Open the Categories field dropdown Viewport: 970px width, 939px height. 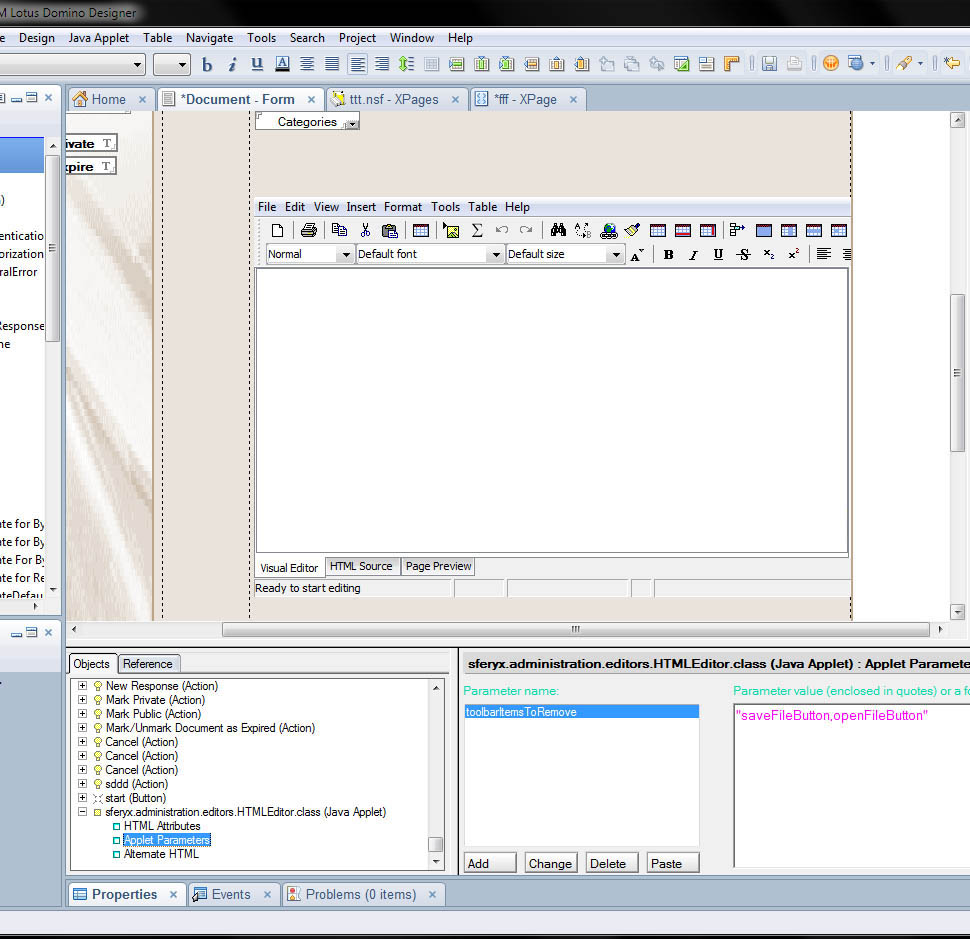coord(351,124)
